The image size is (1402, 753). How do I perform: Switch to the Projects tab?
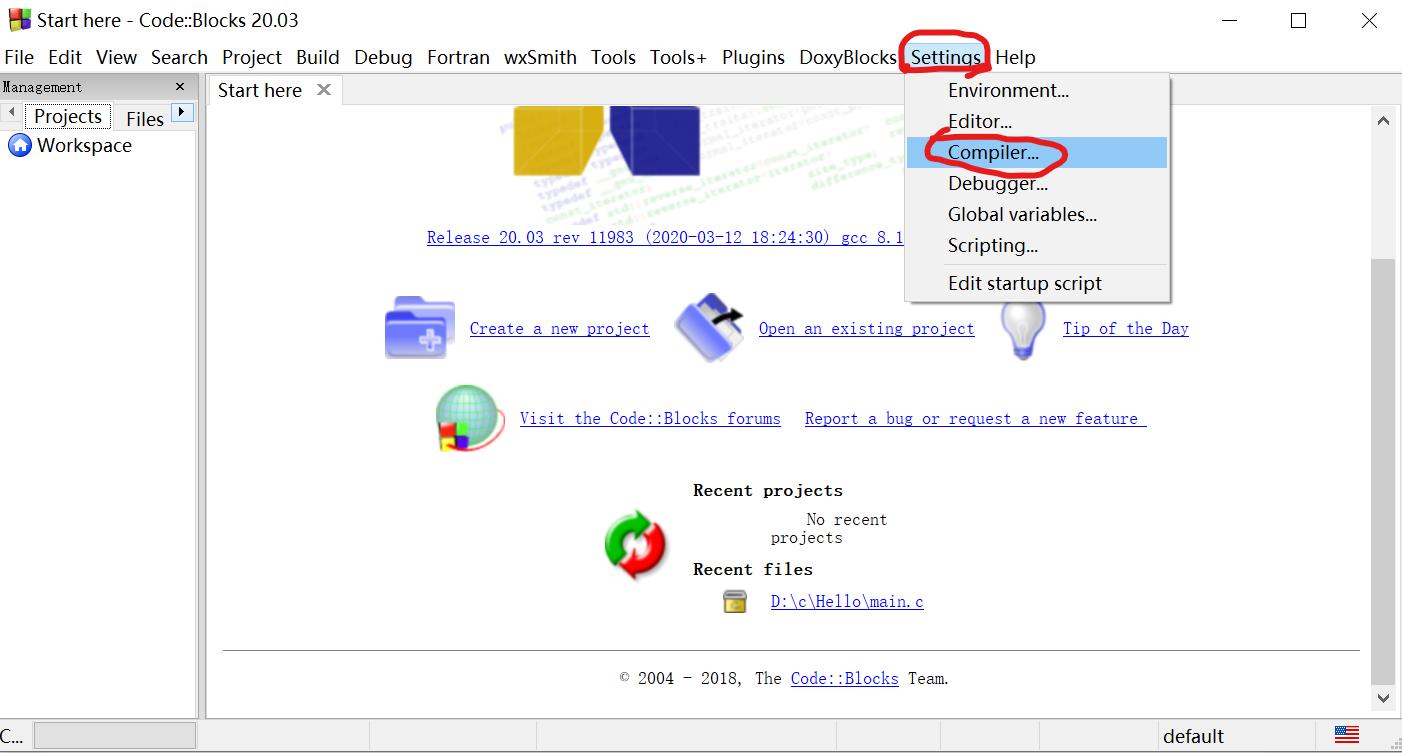(68, 116)
